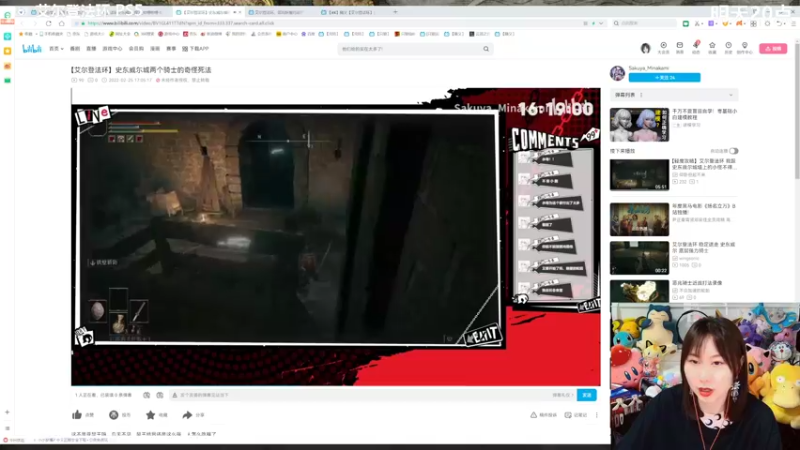This screenshot has height=450, width=800.
Task: Click the green mail icon in left sidebar
Action: click(x=7, y=80)
